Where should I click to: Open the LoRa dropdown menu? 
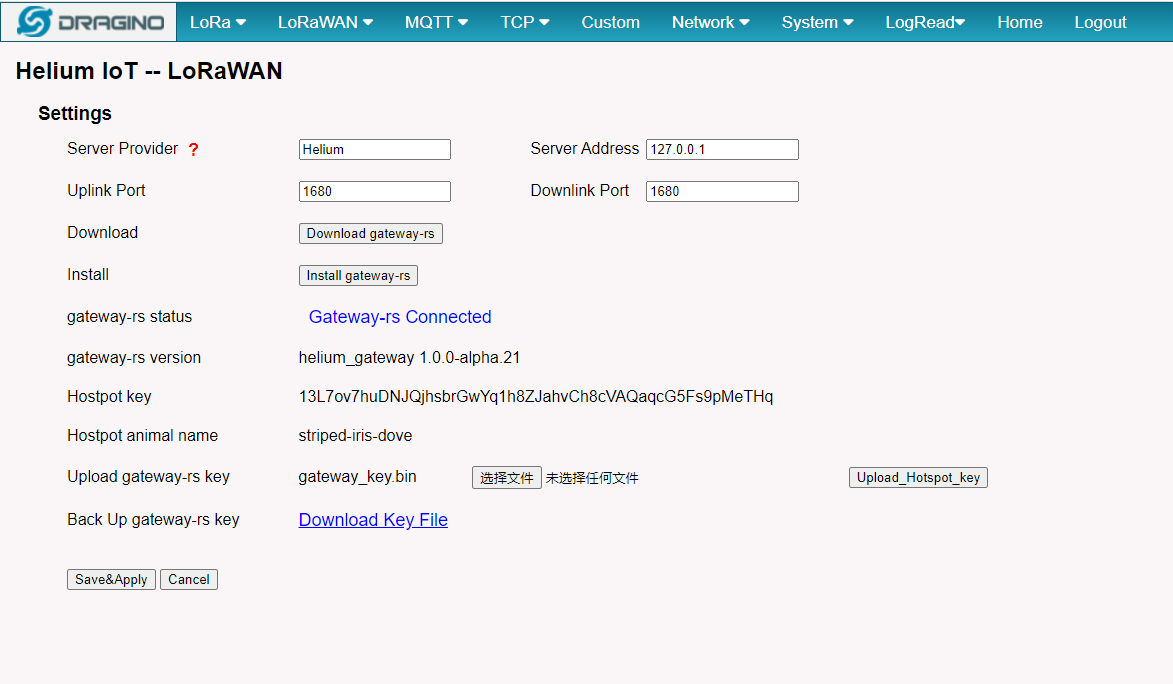[x=218, y=22]
